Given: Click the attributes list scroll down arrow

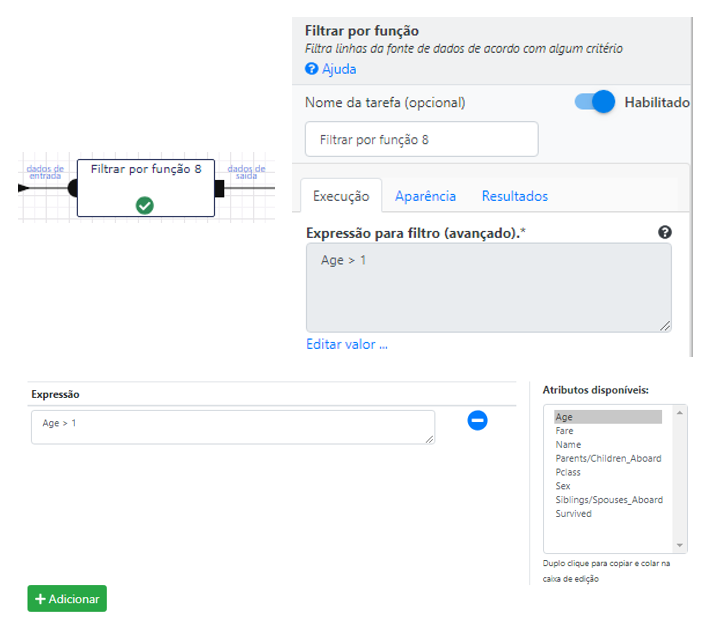Looking at the screenshot, I should pos(679,545).
